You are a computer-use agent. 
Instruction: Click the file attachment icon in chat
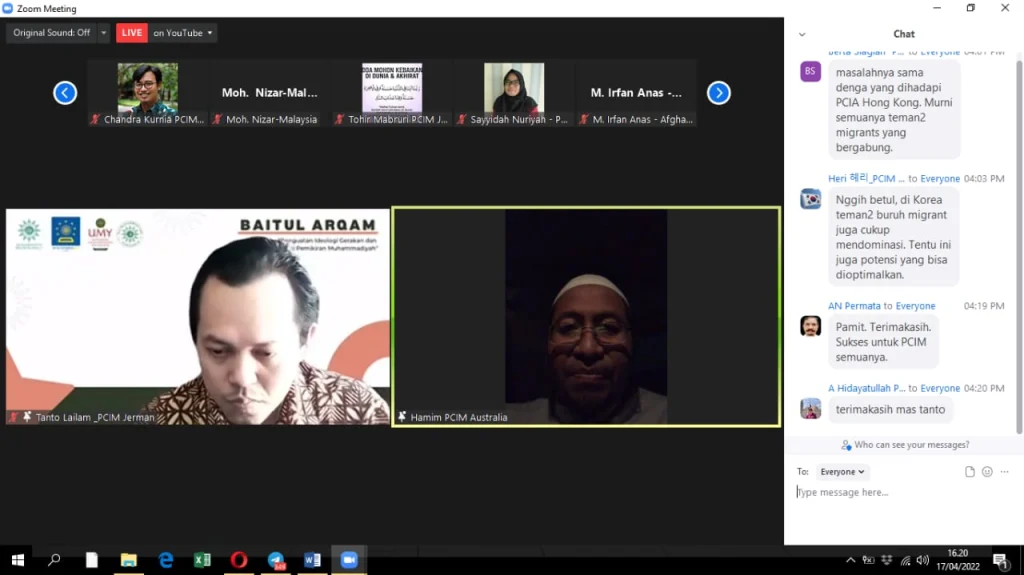[x=970, y=472]
